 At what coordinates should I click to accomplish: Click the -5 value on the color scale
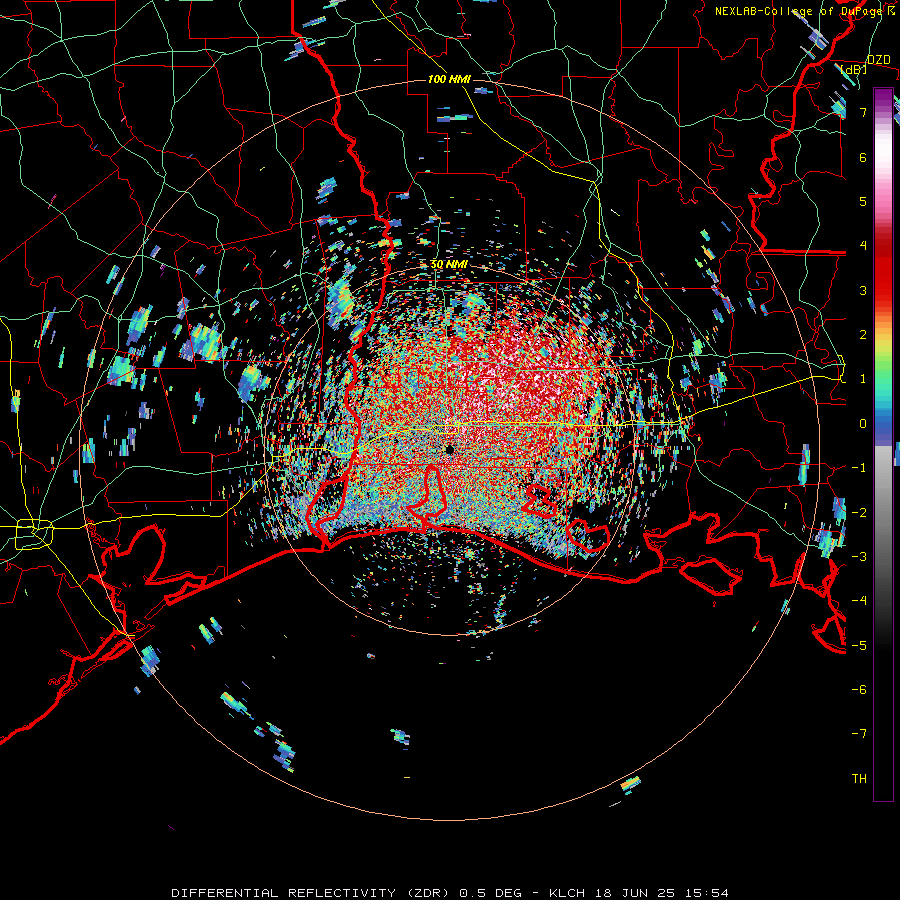(859, 646)
